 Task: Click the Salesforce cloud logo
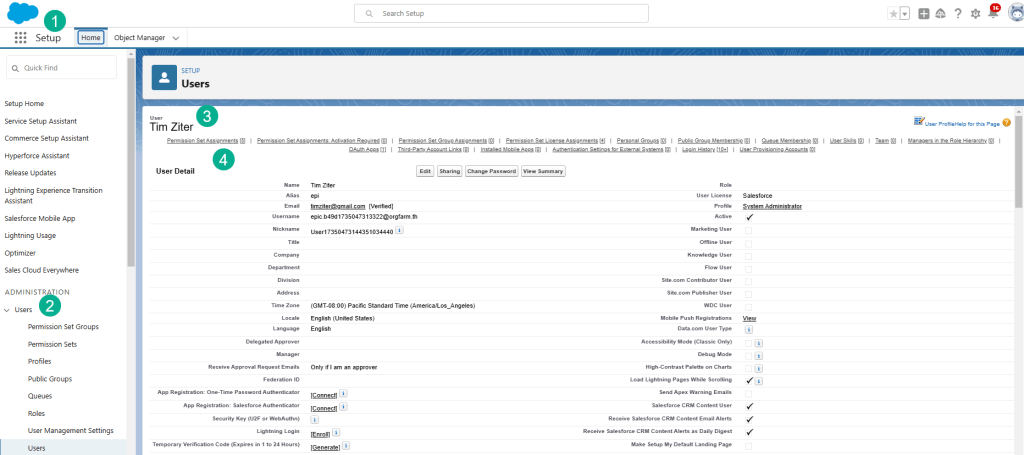pyautogui.click(x=24, y=14)
